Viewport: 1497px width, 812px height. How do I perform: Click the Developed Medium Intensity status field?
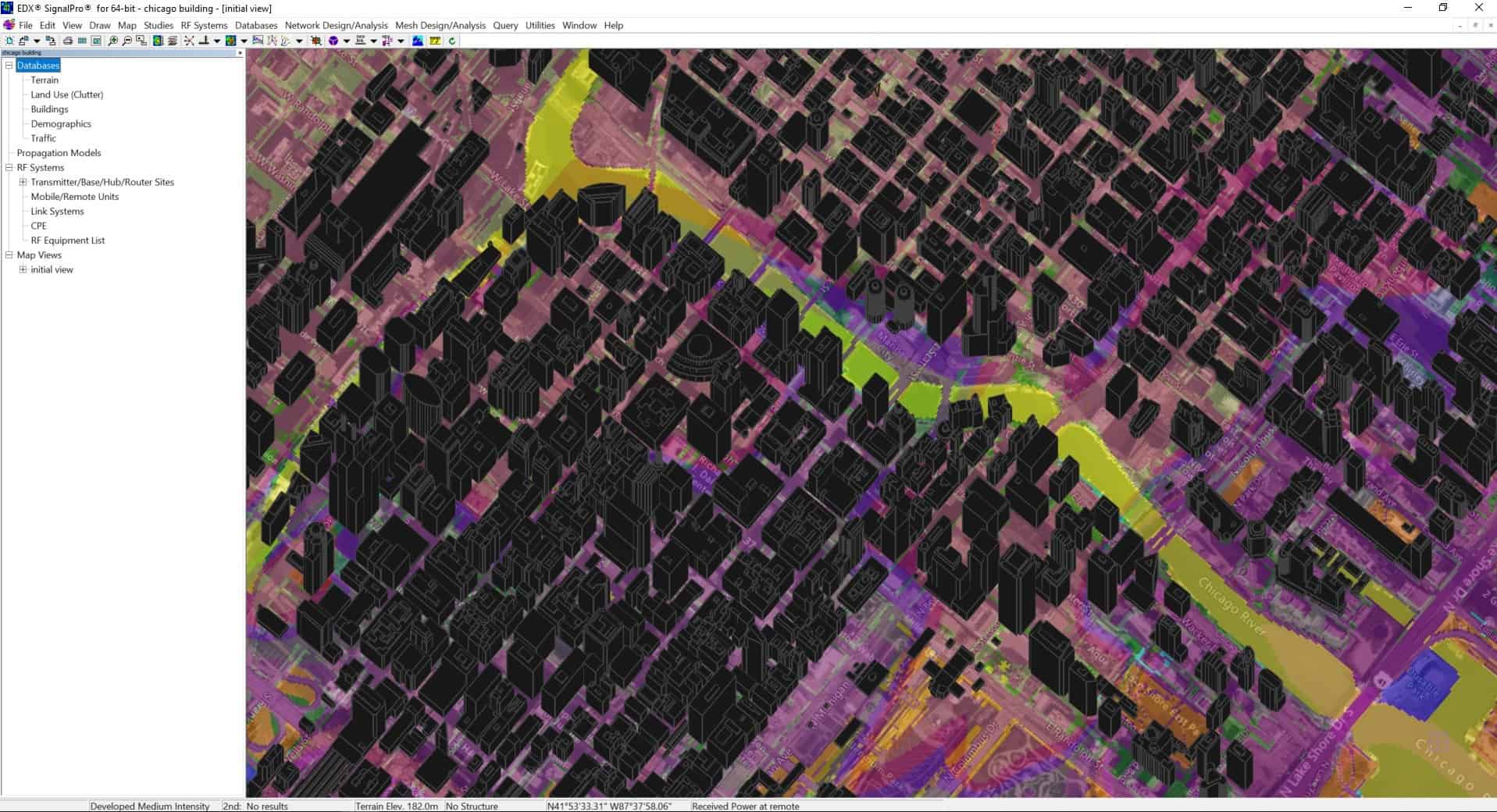point(148,806)
